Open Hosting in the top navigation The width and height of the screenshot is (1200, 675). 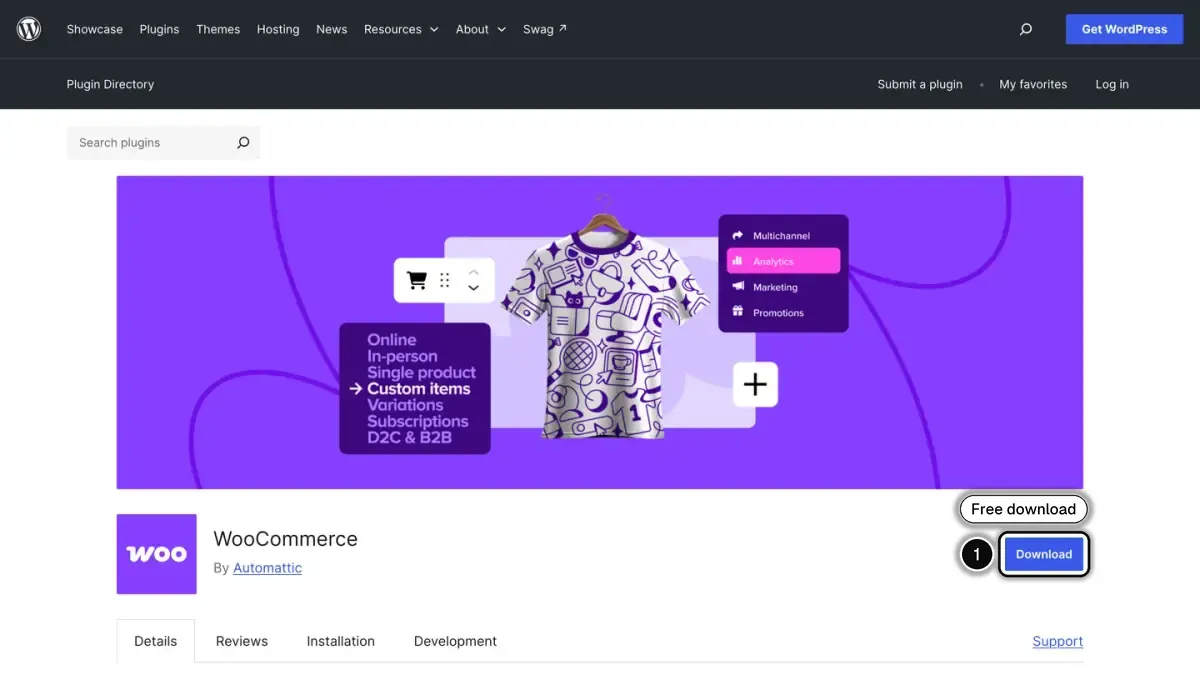point(278,29)
